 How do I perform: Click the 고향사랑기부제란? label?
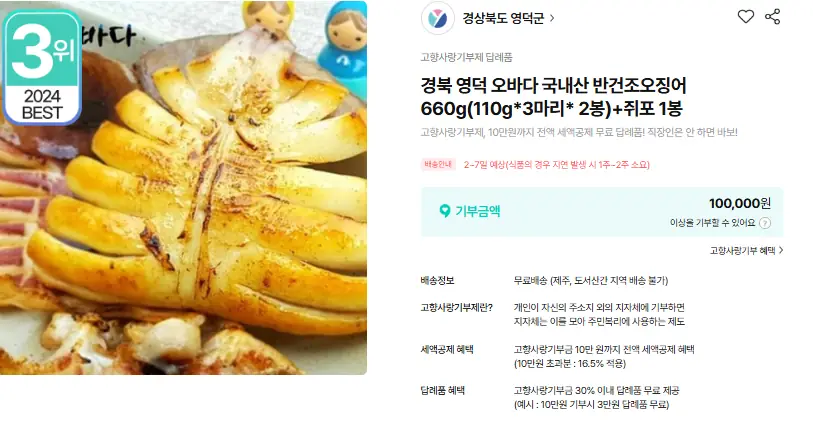click(x=457, y=307)
